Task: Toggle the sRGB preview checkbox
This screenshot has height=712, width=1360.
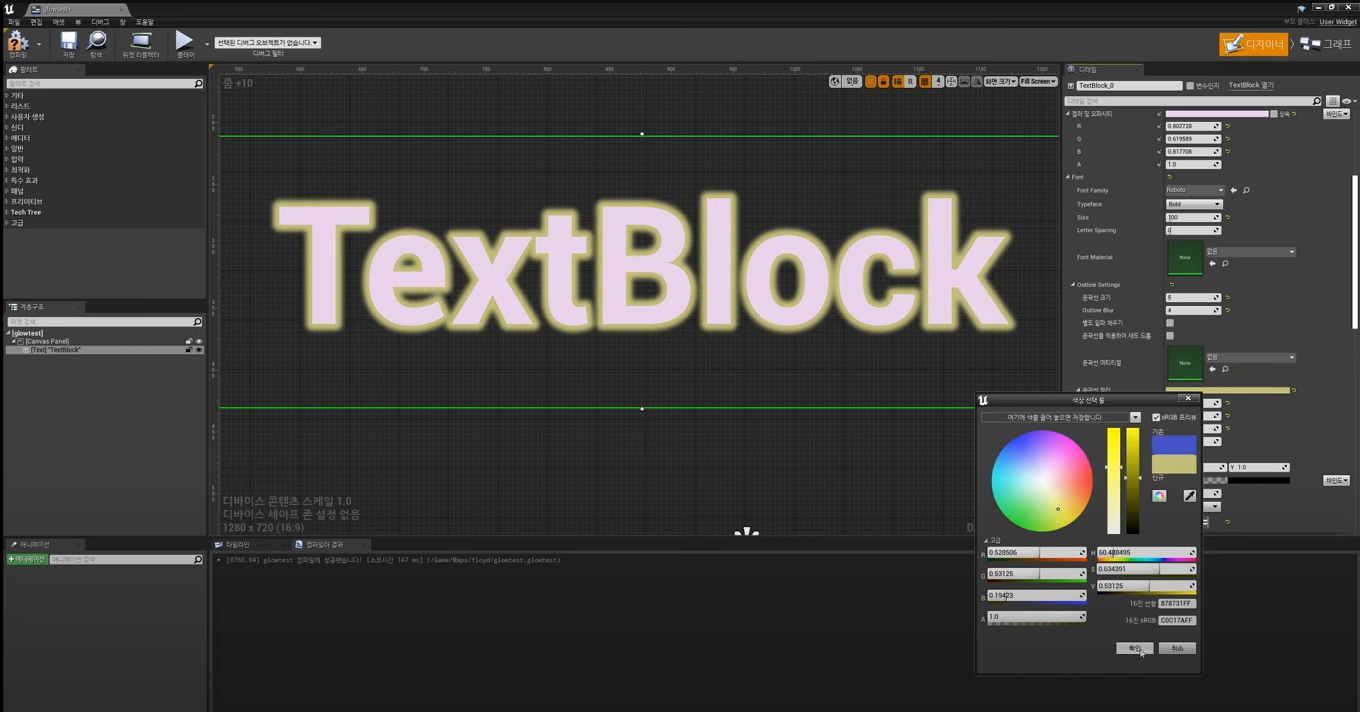Action: pyautogui.click(x=1156, y=418)
